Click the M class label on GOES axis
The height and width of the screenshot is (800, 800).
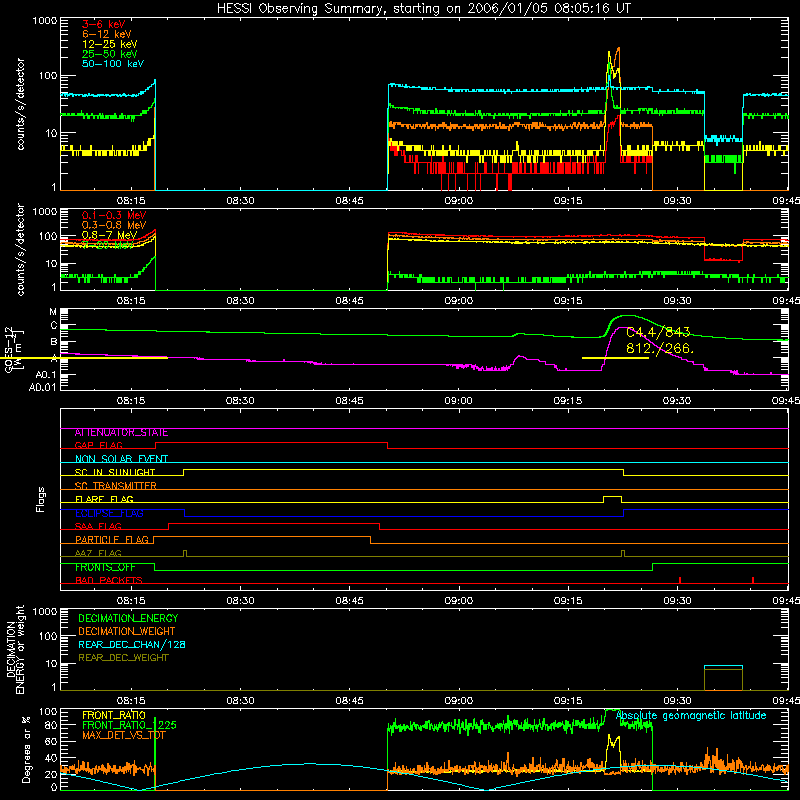(53, 312)
